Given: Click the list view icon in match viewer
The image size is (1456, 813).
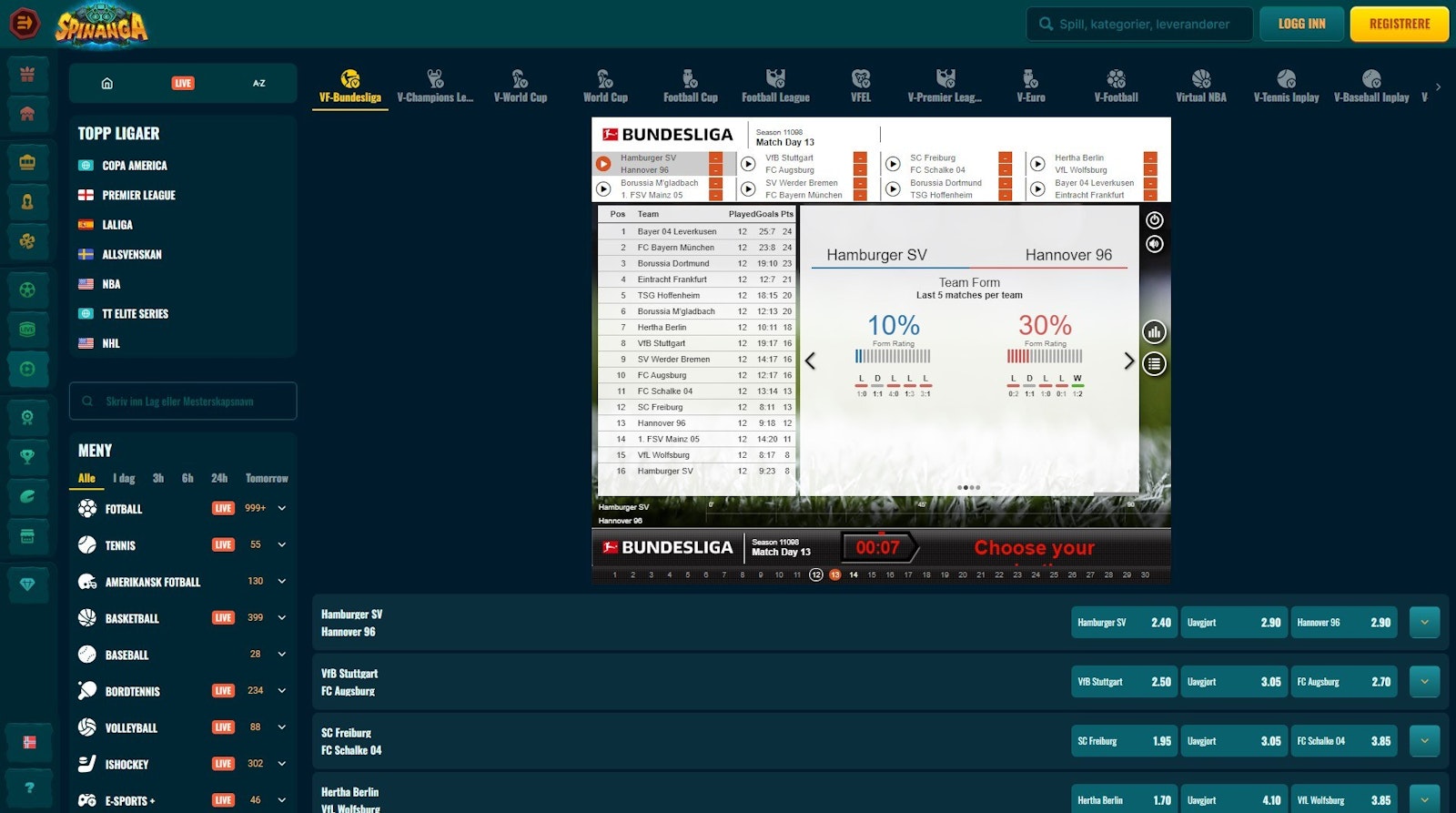Looking at the screenshot, I should 1154,364.
